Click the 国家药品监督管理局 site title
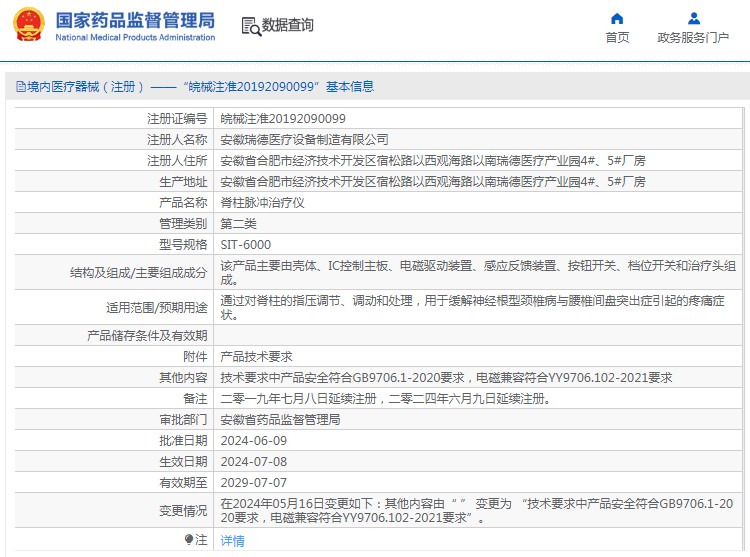The height and width of the screenshot is (557, 750). point(134,19)
